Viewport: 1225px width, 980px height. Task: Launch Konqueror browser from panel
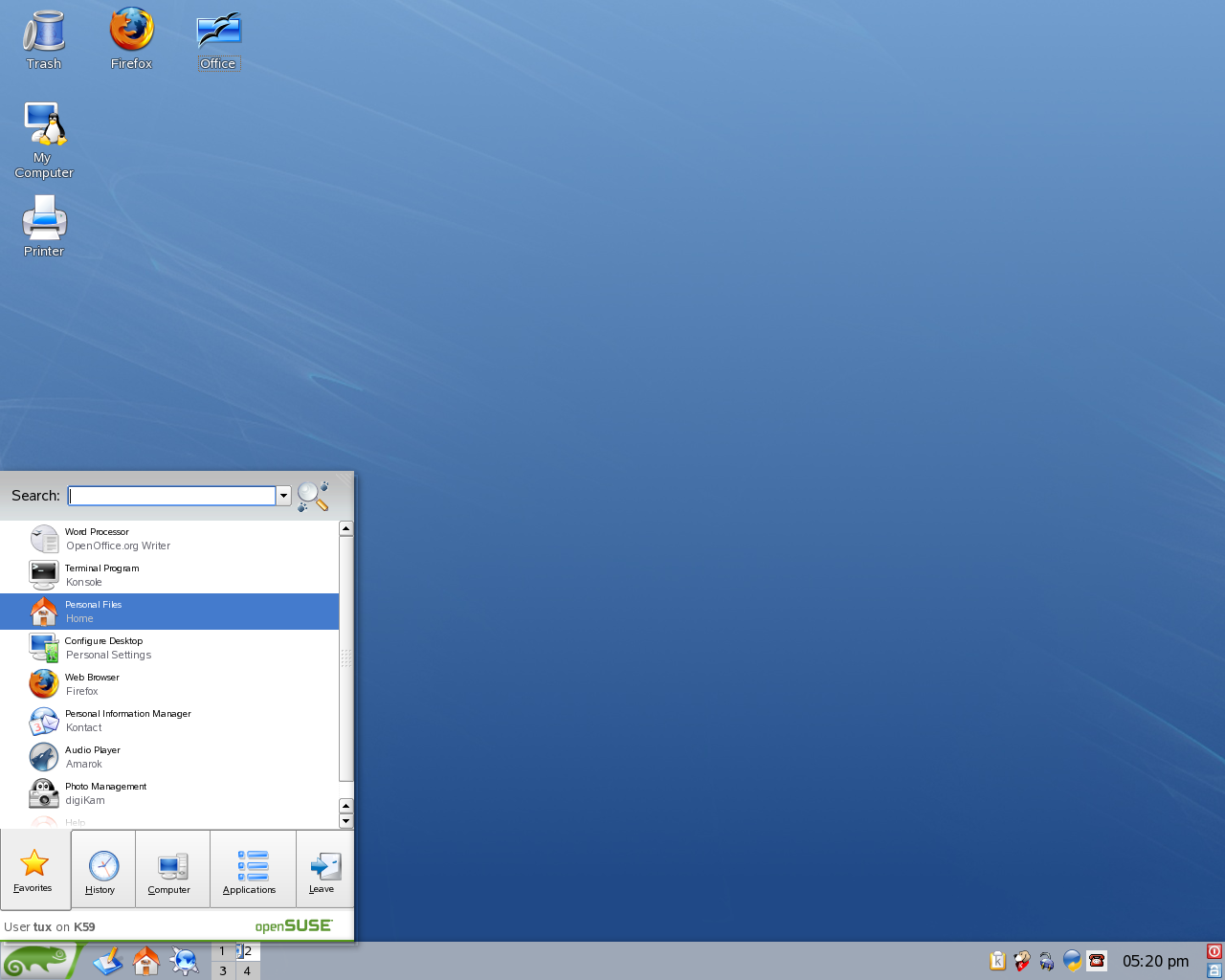[x=185, y=961]
